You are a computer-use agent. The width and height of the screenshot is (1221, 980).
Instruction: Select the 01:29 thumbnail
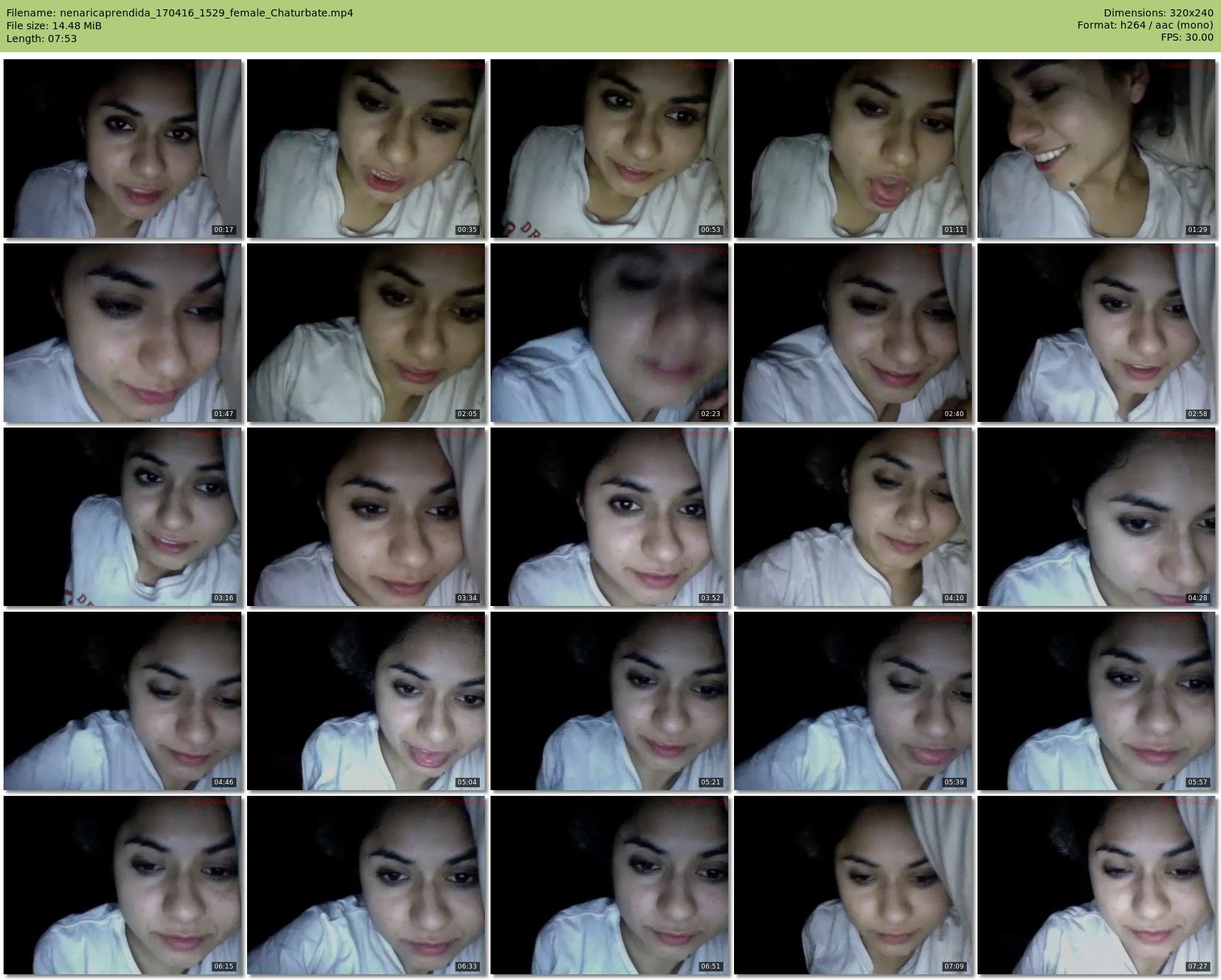(x=1097, y=148)
